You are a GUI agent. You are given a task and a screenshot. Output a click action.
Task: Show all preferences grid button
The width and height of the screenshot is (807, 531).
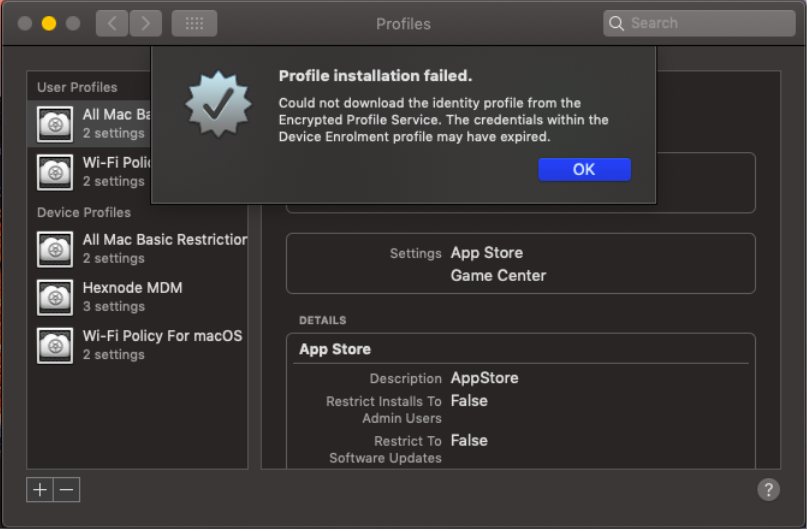point(194,23)
